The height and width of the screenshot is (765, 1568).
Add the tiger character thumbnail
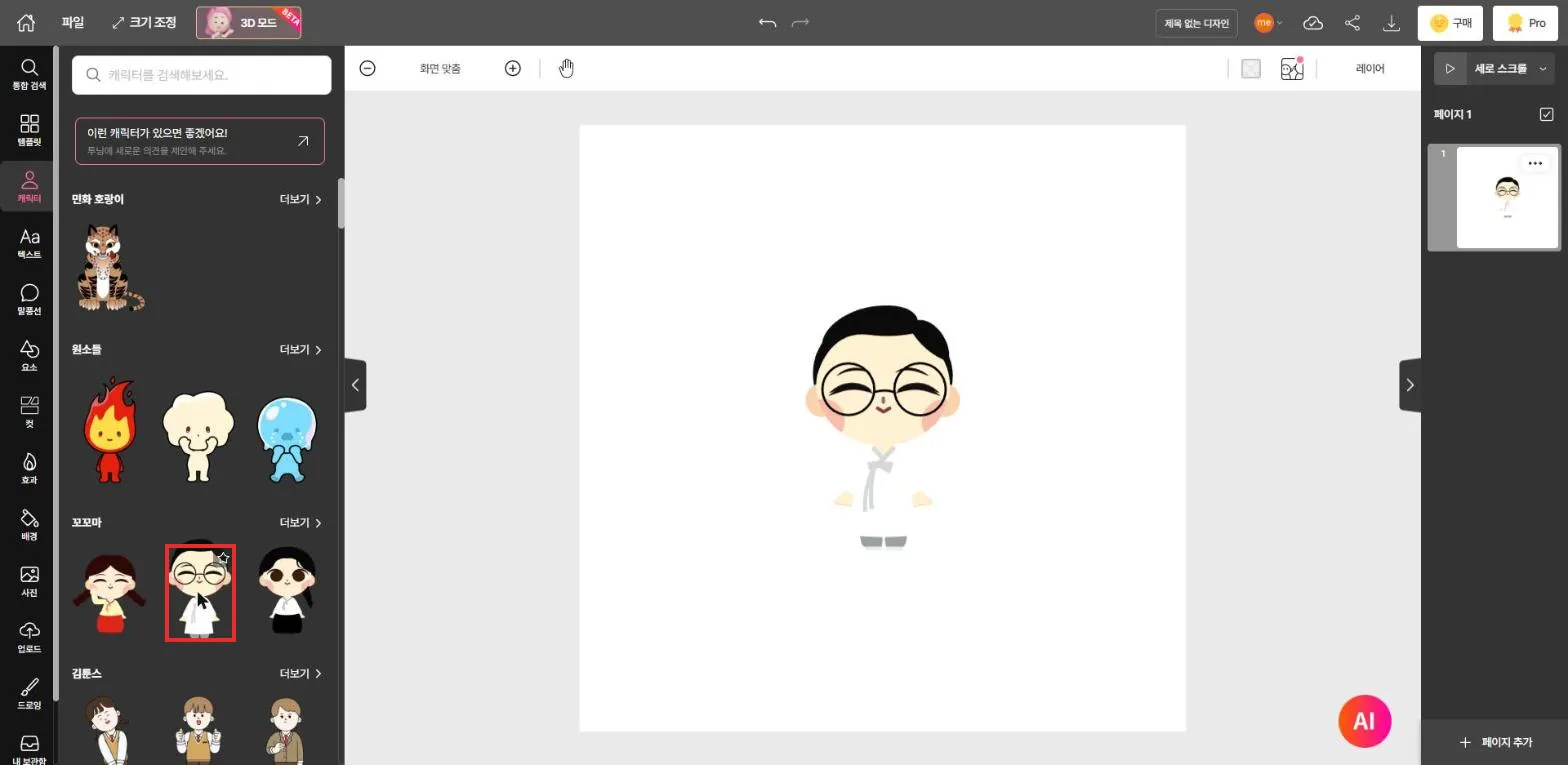[110, 267]
